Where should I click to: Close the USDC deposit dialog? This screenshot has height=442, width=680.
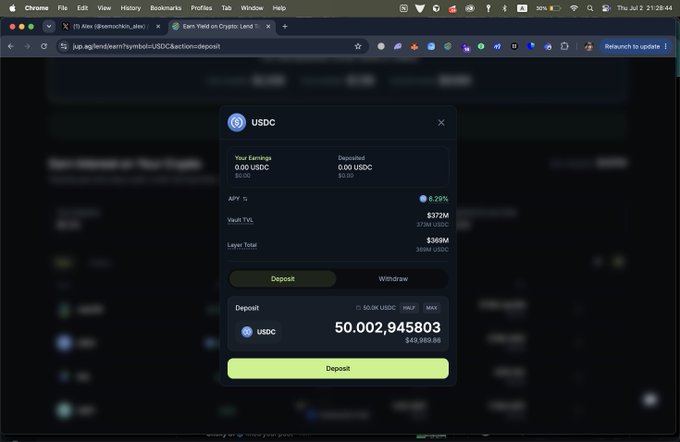441,123
